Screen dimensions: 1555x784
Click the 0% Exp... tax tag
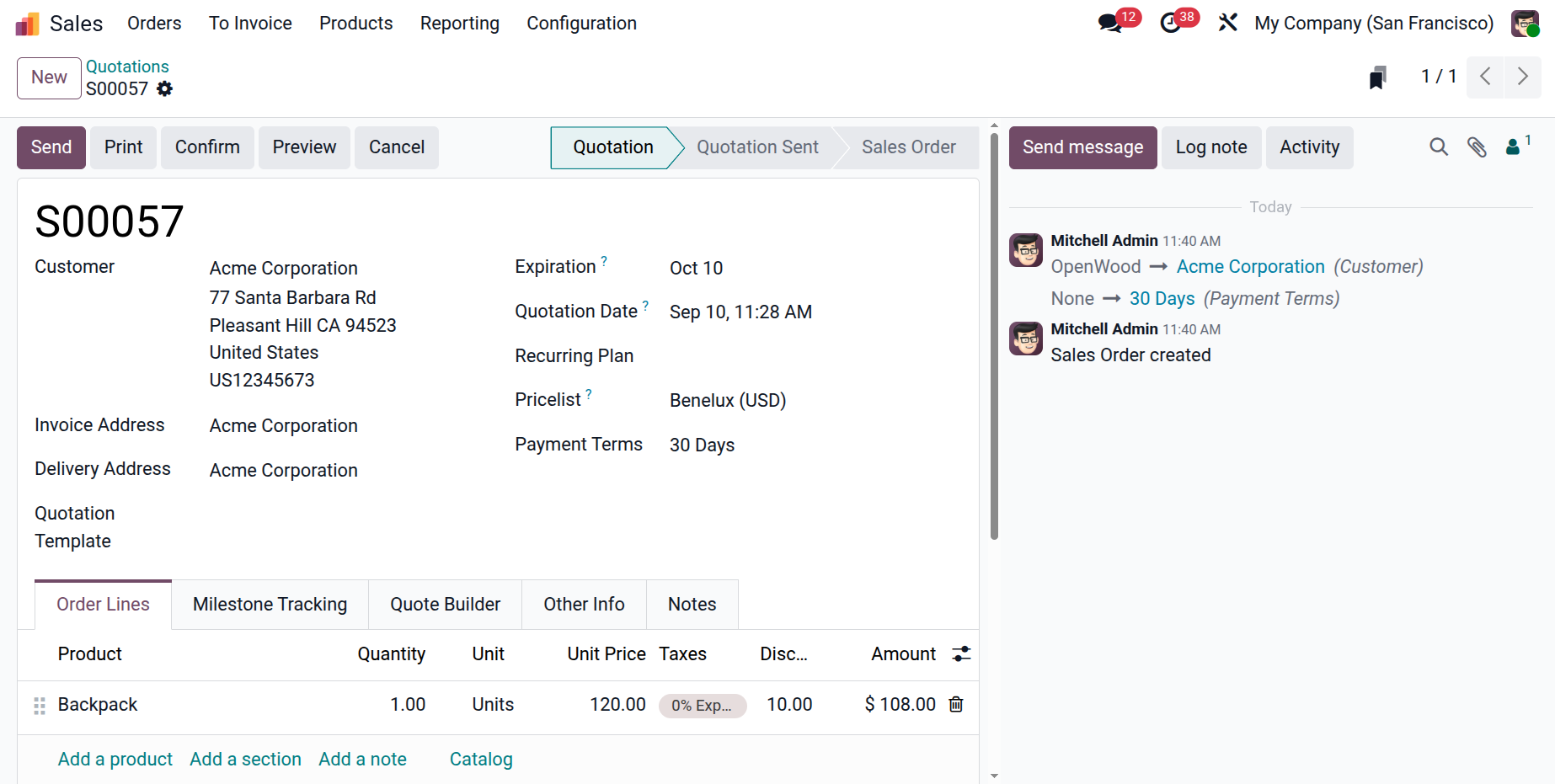[x=702, y=706]
